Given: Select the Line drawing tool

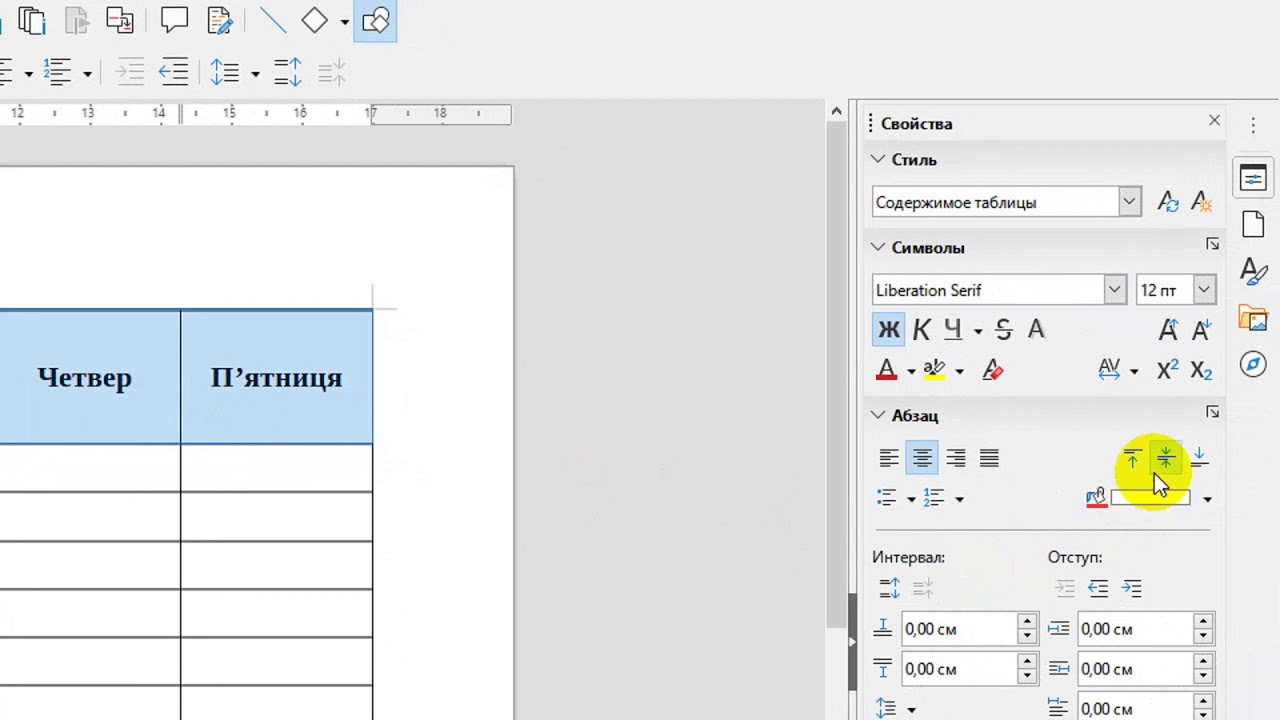Looking at the screenshot, I should [272, 20].
